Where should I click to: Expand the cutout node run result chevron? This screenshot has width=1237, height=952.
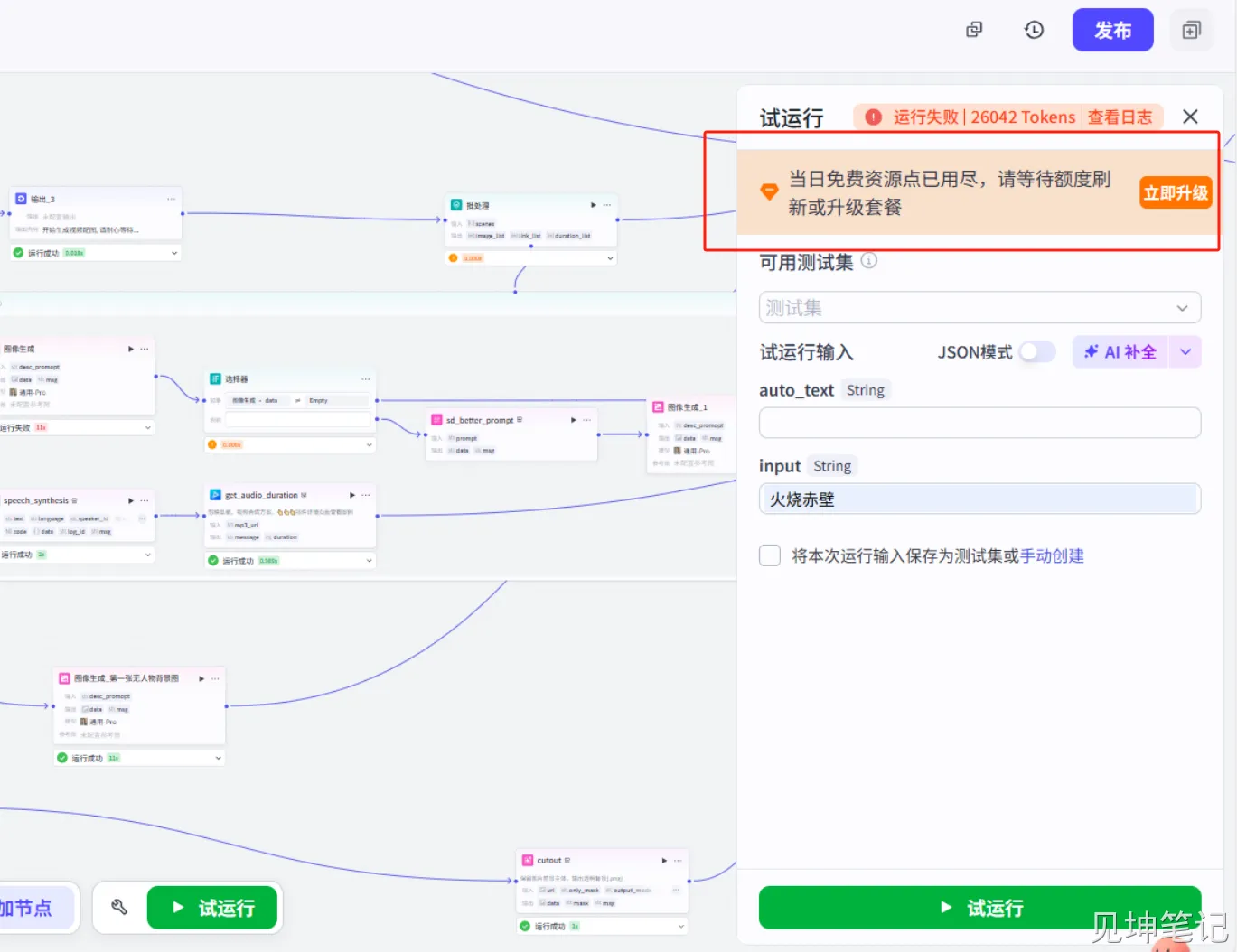680,926
